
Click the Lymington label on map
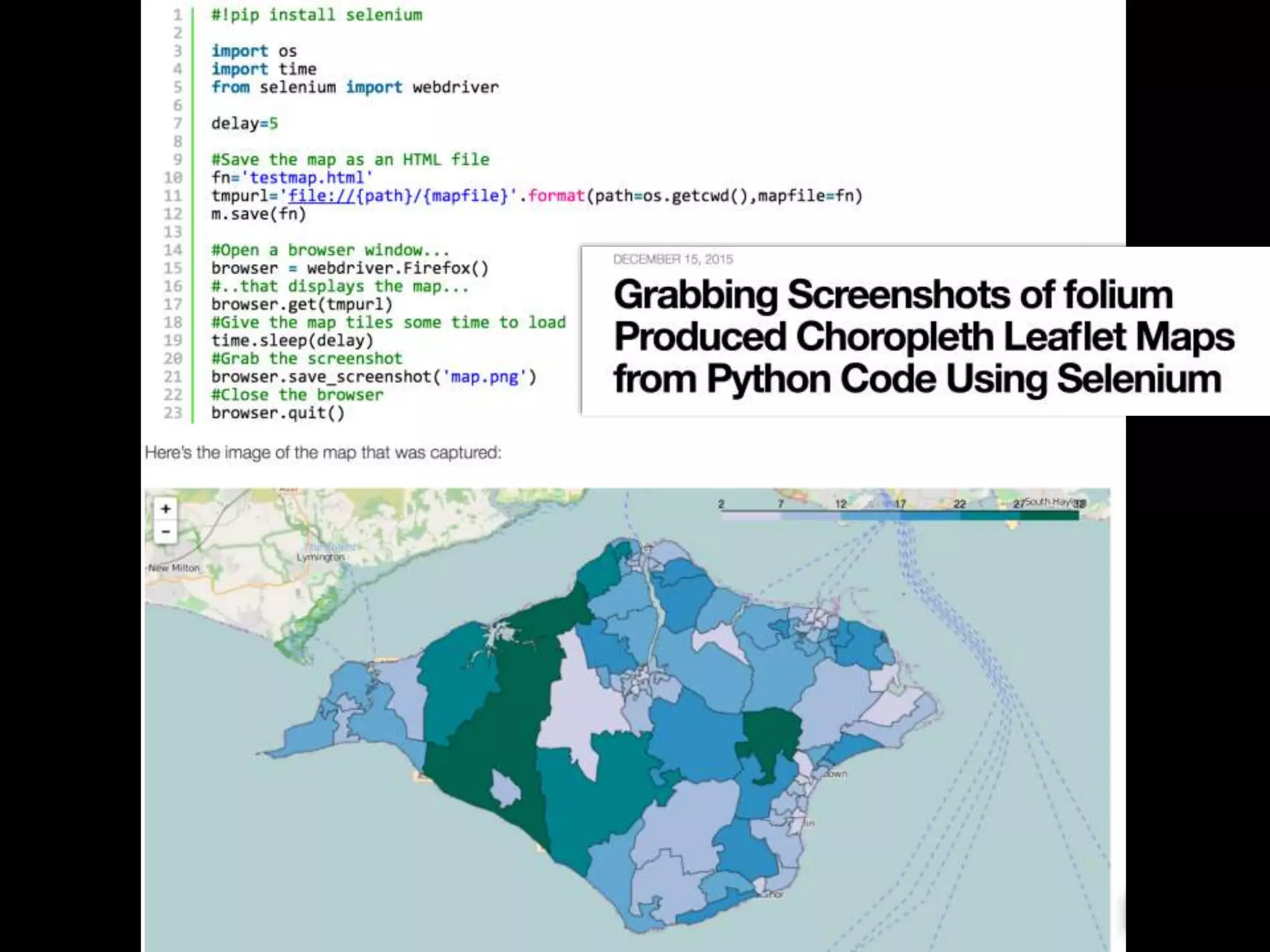(x=320, y=557)
